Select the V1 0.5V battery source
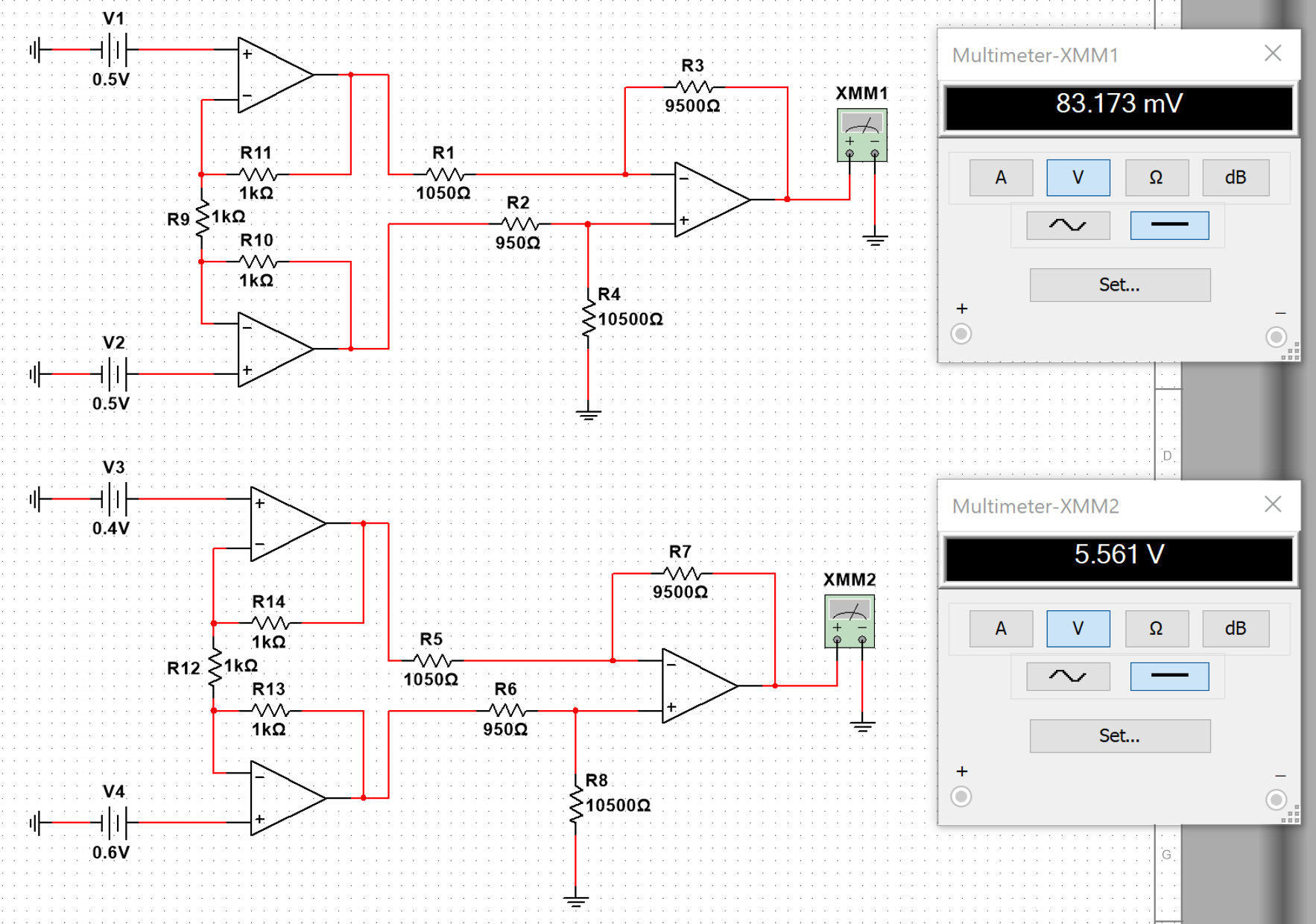Screen dimensions: 1316x924 pos(113,50)
